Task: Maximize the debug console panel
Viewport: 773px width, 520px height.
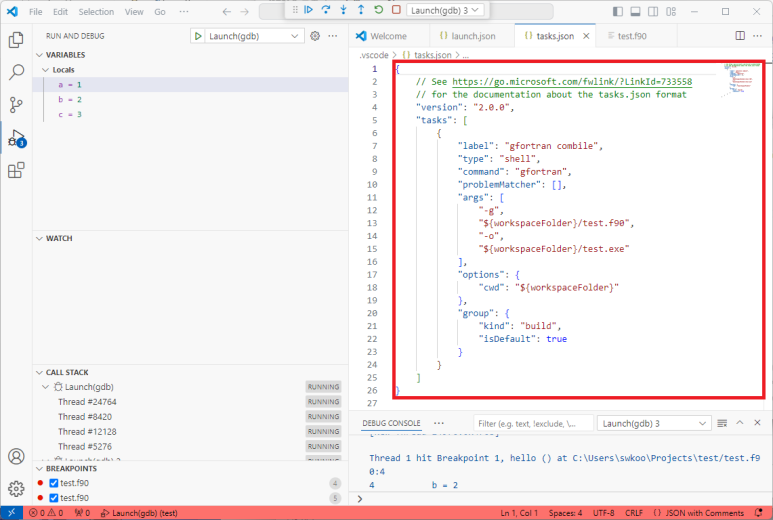Action: point(740,423)
